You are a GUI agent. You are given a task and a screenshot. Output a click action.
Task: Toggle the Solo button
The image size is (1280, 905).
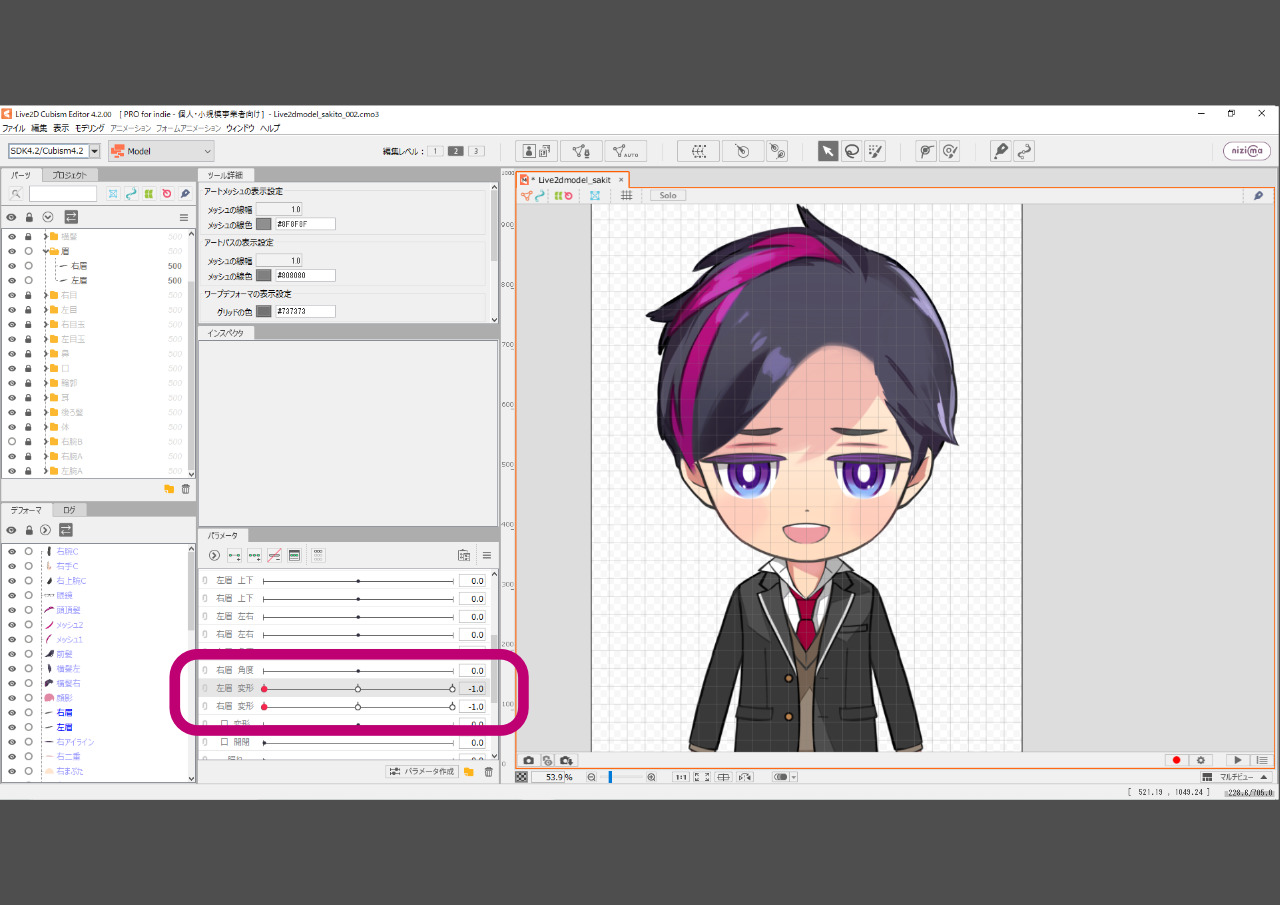point(668,195)
